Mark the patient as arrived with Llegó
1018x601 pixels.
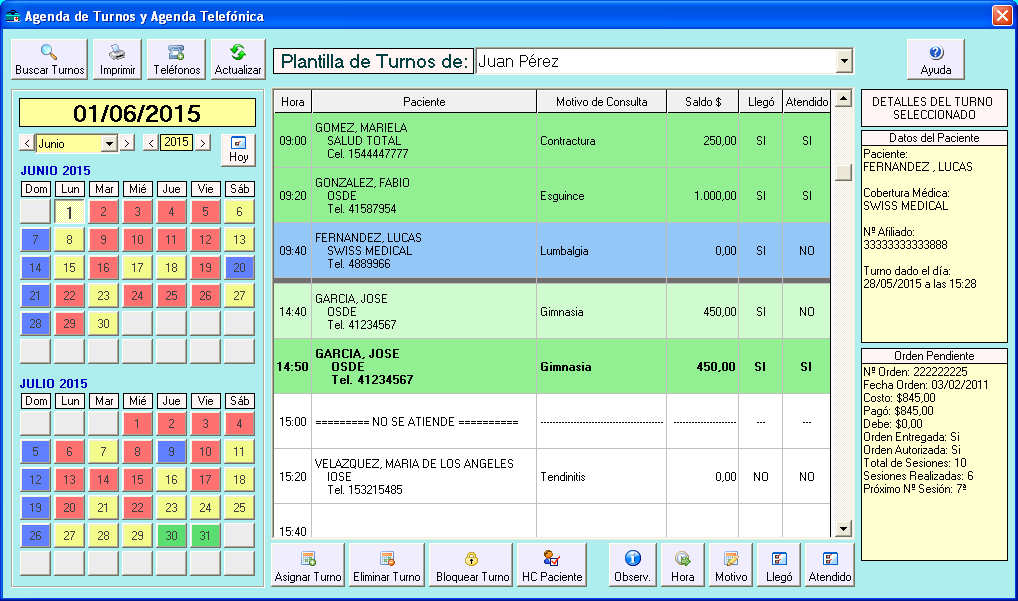pyautogui.click(x=780, y=566)
